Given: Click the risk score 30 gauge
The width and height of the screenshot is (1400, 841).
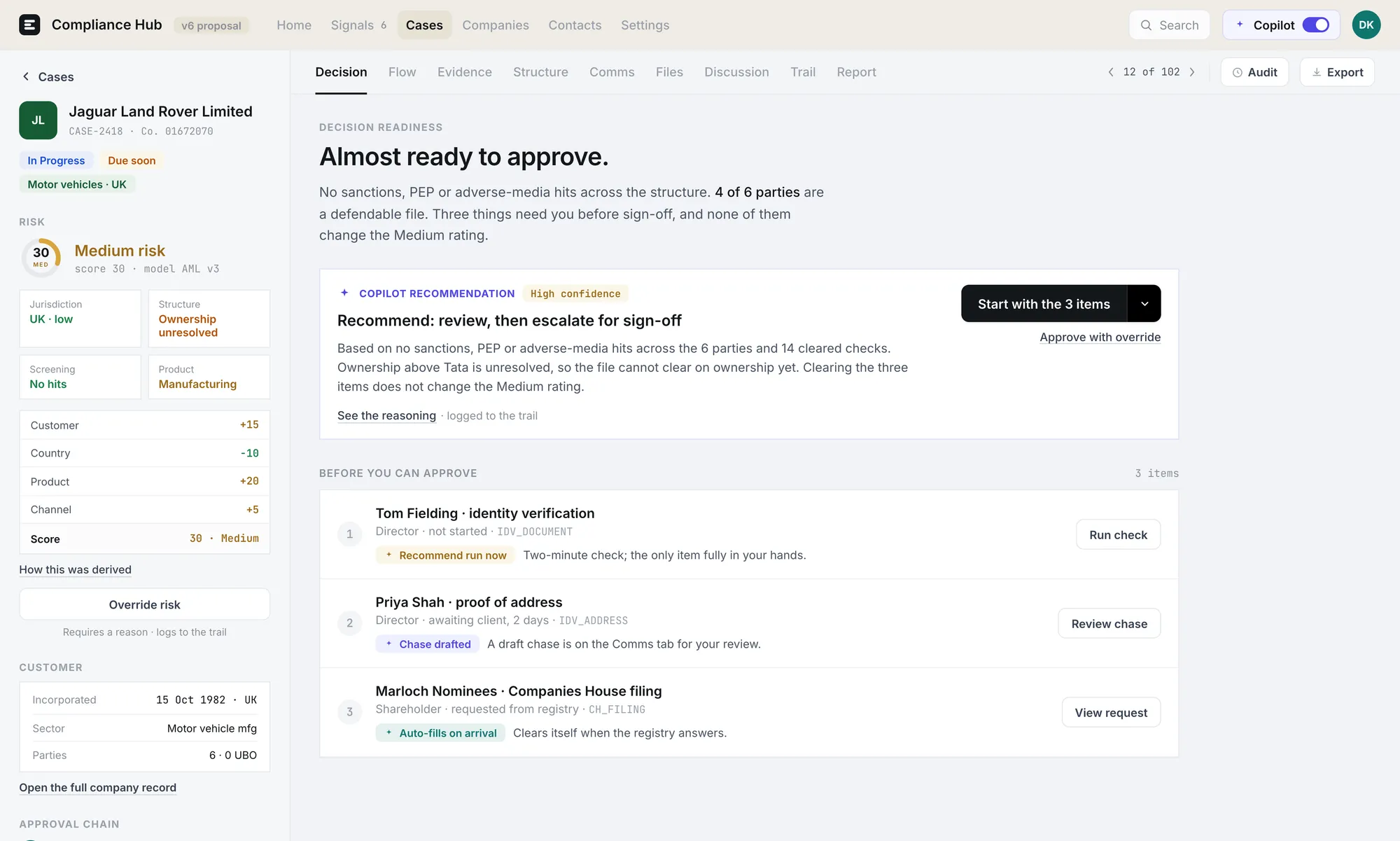Looking at the screenshot, I should [41, 257].
